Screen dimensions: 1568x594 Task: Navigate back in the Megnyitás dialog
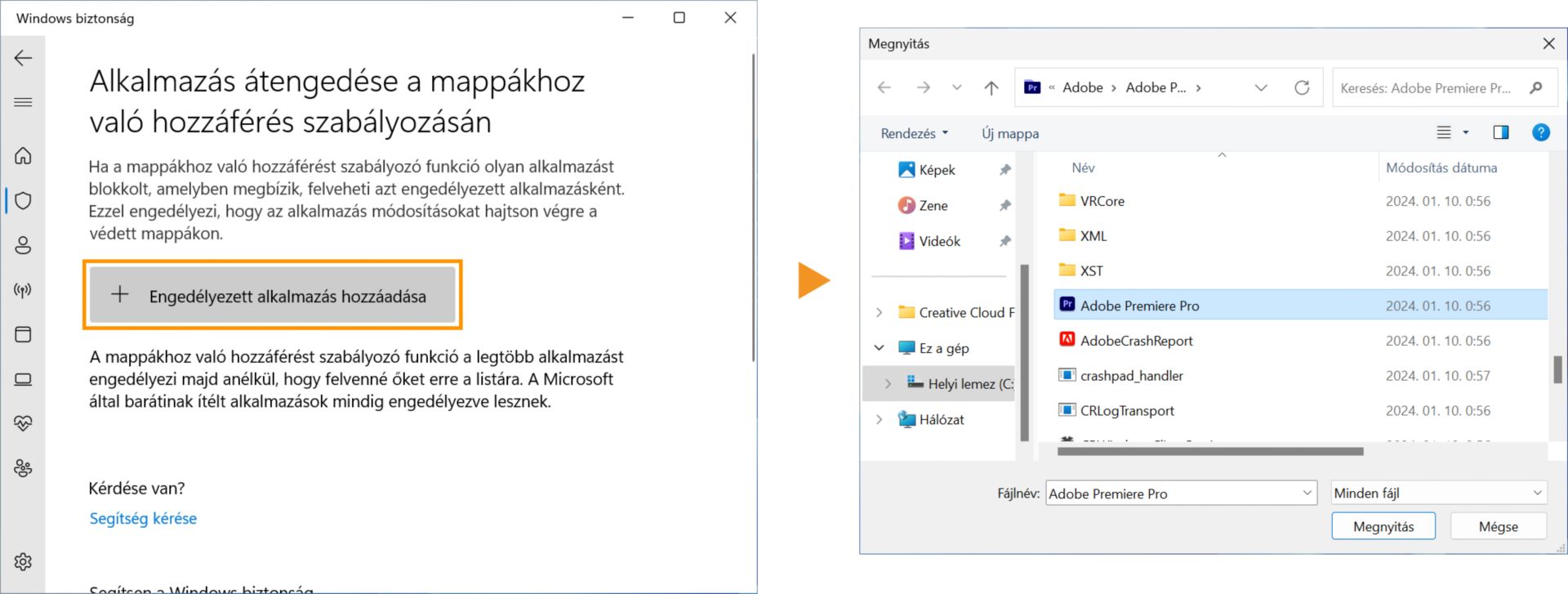884,87
